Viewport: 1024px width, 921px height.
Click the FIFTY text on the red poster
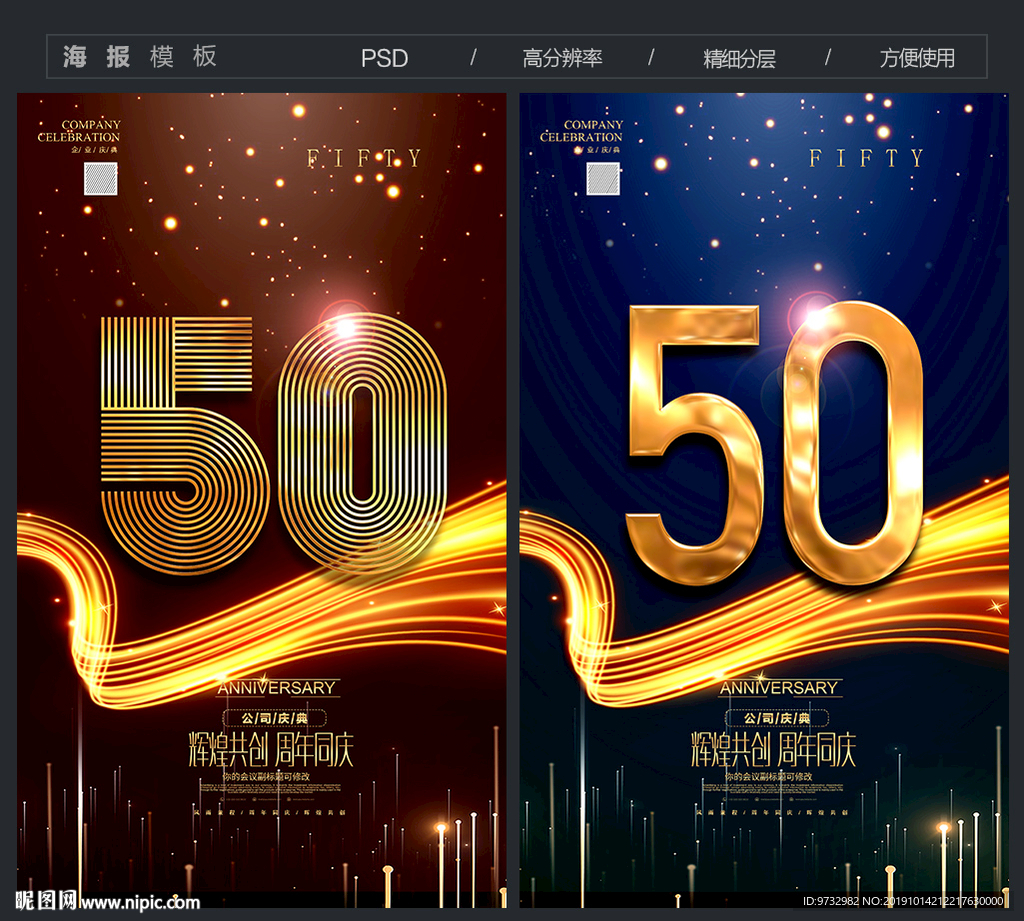tap(364, 158)
